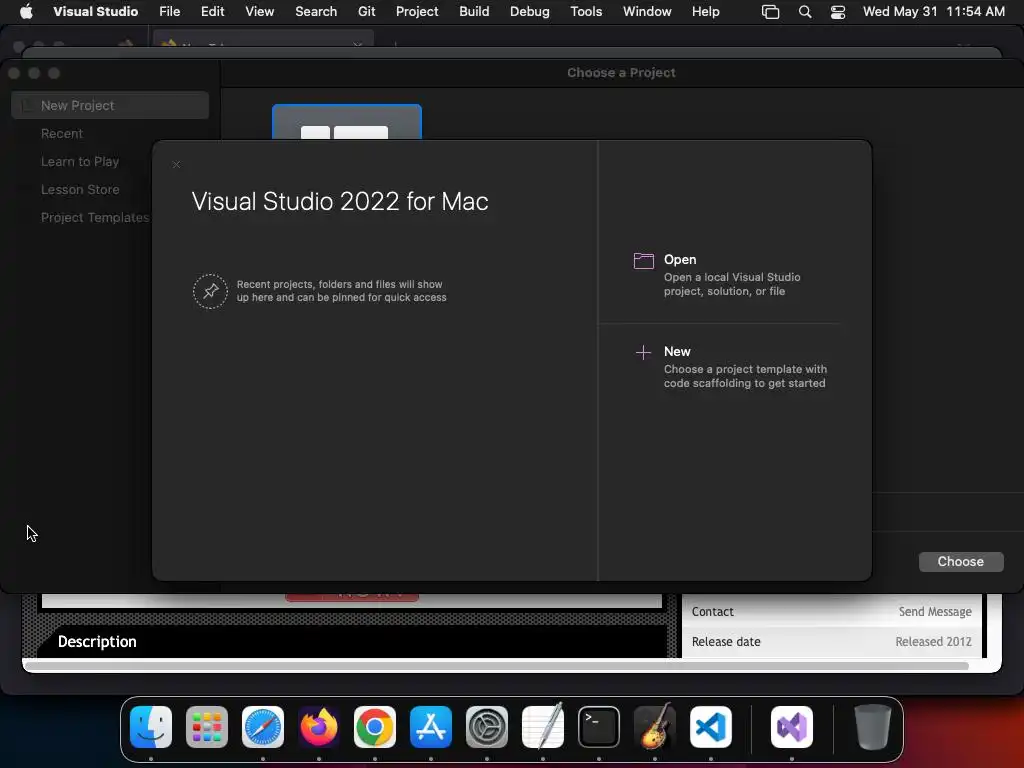Open Launchpad from the Dock
This screenshot has height=768, width=1024.
click(x=207, y=727)
